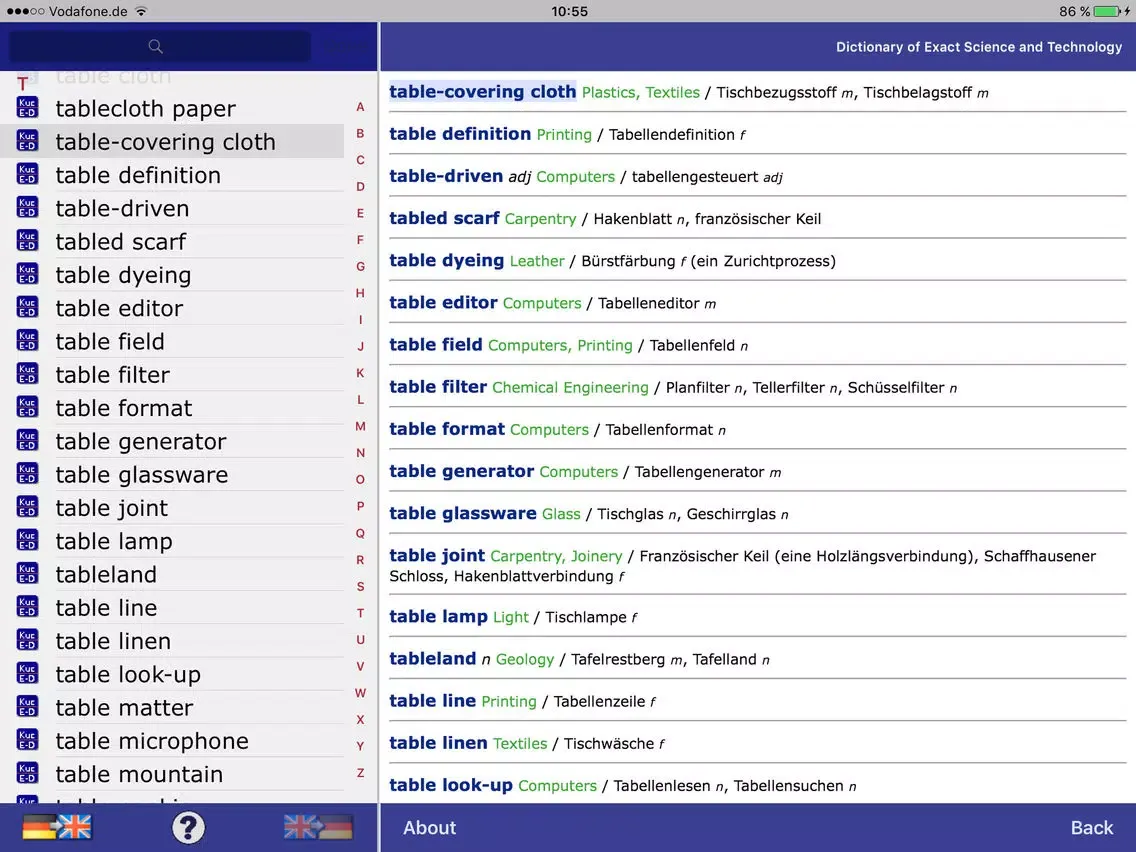Click dictionary icon beside table definition
The height and width of the screenshot is (852, 1136).
[28, 175]
